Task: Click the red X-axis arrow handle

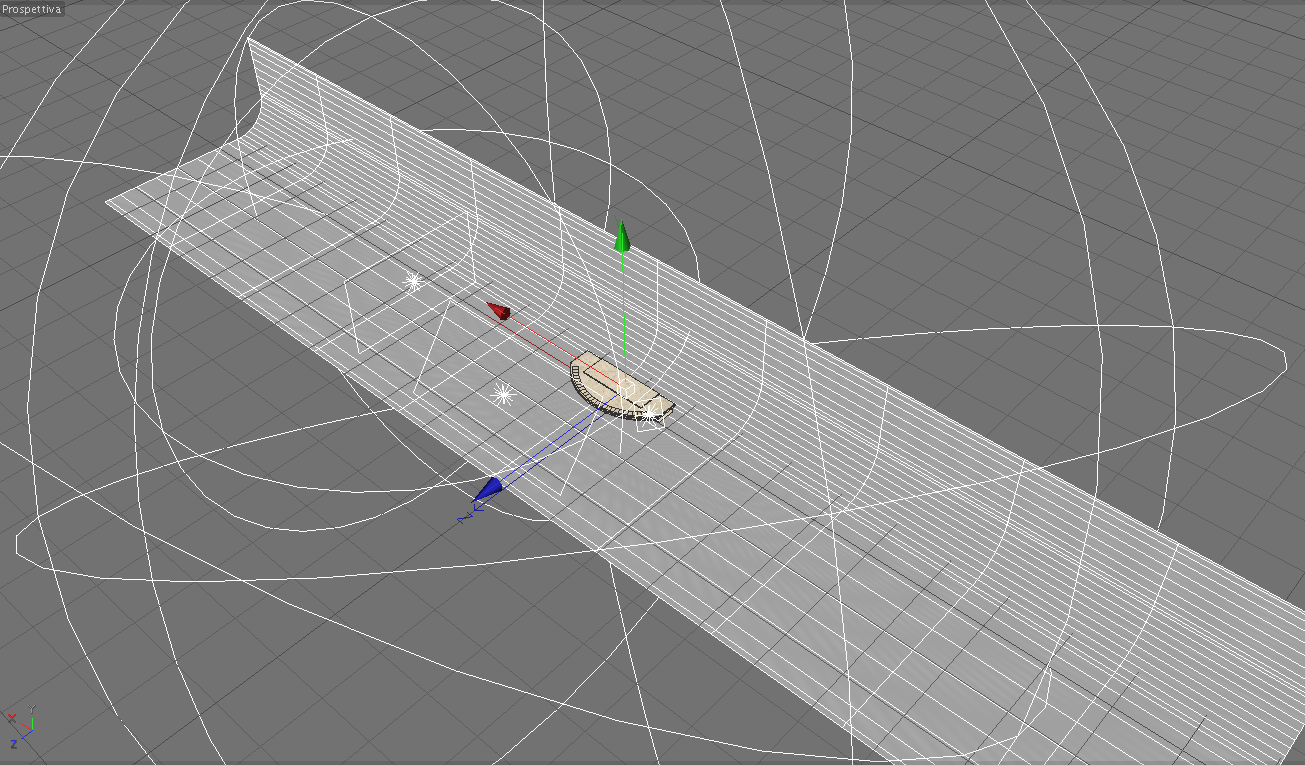Action: coord(498,311)
